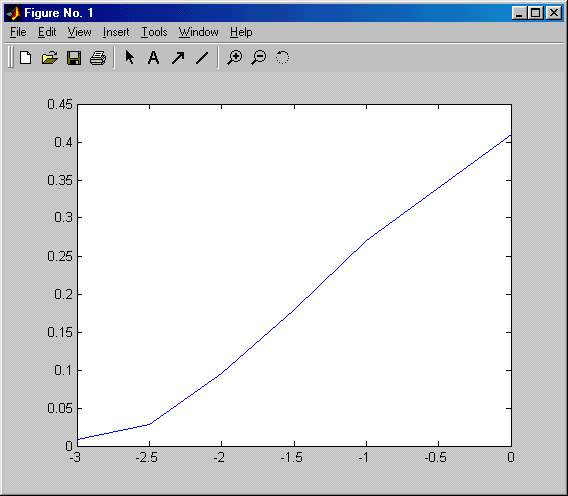Toggle the Edit Plot arrow tool
568x496 pixels.
point(130,57)
